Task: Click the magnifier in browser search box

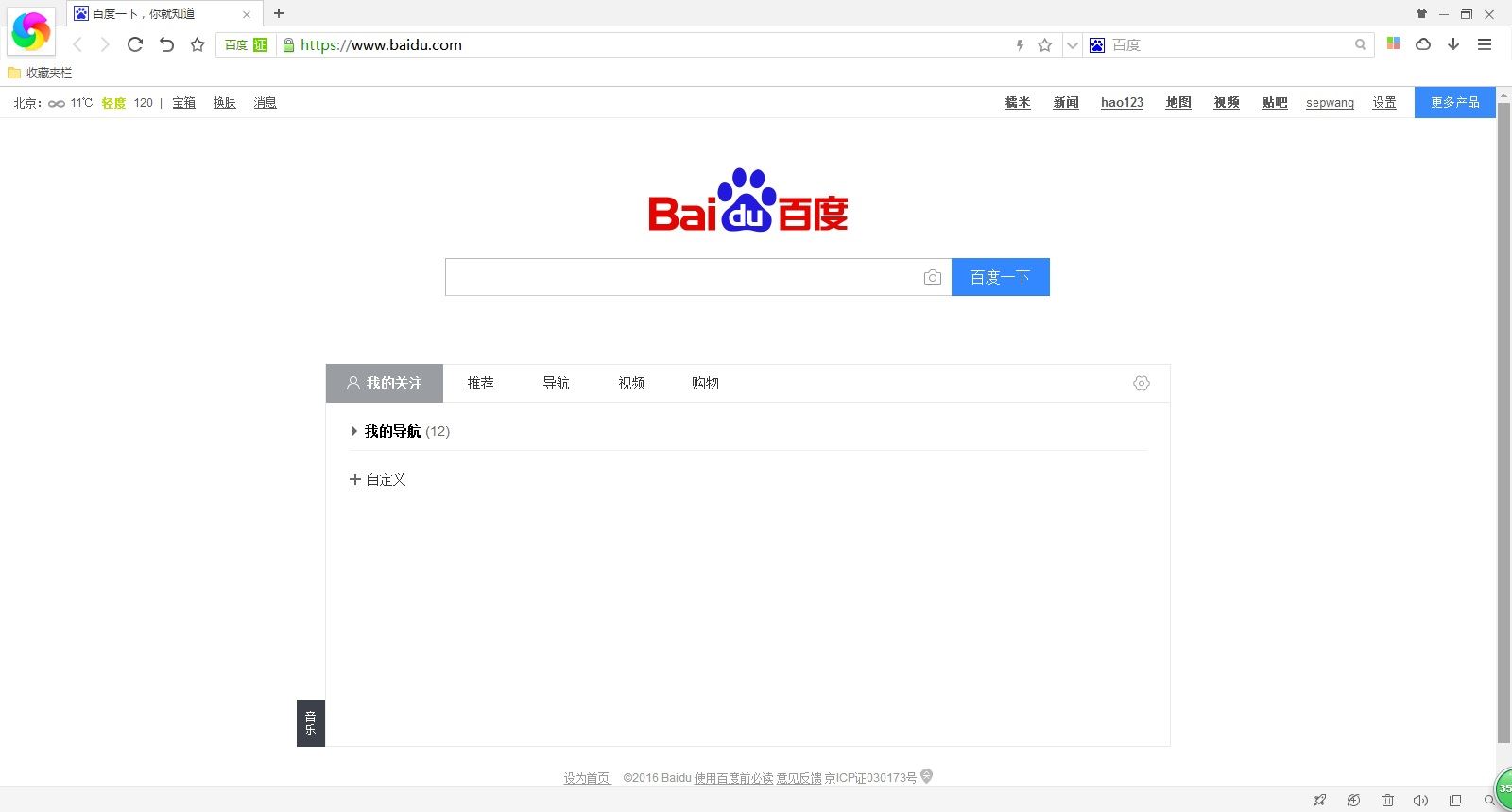Action: (1360, 44)
